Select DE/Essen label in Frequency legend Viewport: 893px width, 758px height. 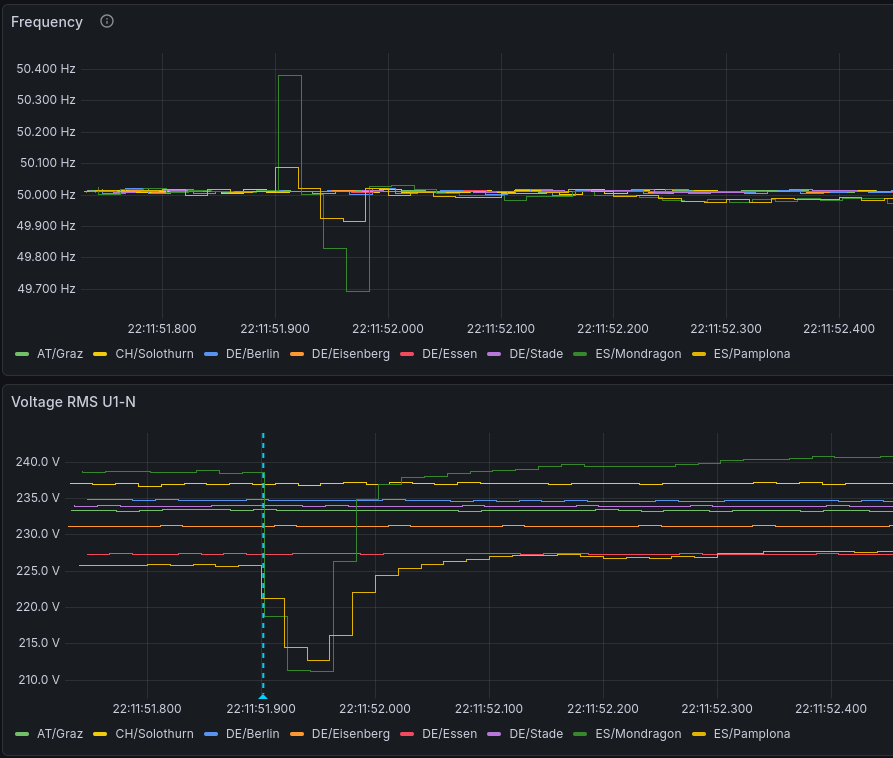(449, 354)
